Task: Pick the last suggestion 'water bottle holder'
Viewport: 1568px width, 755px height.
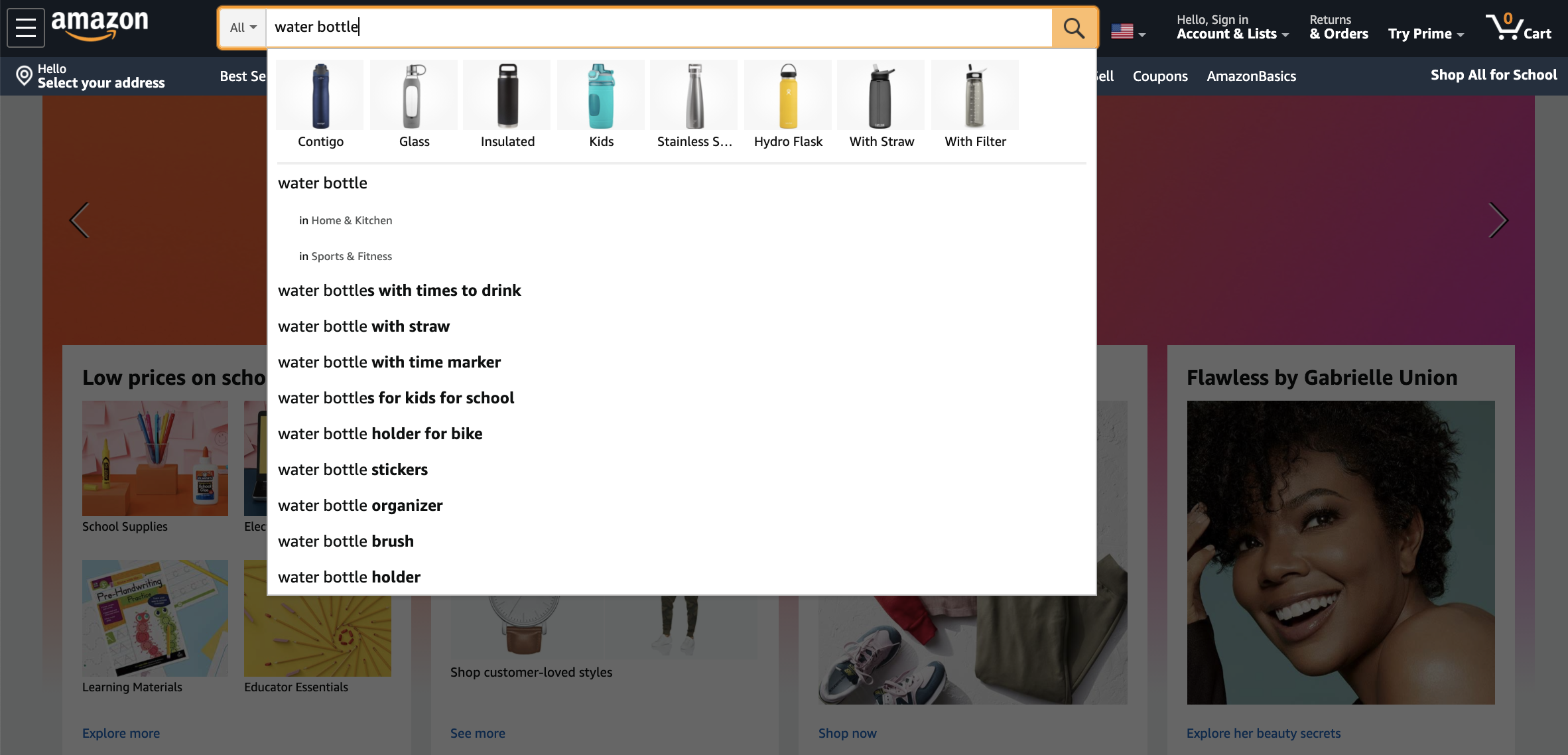Action: 682,577
